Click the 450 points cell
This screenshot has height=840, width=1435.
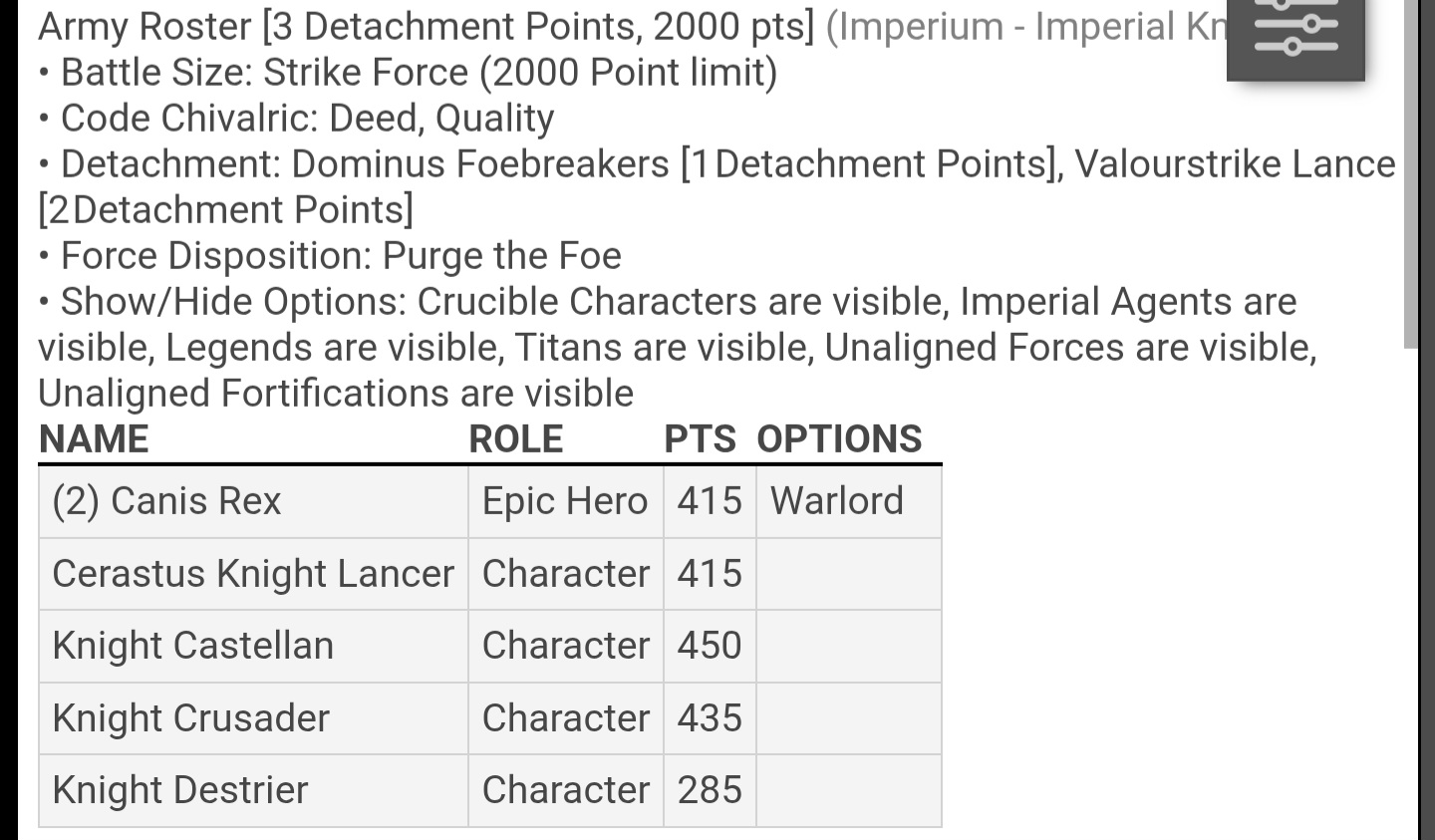(x=710, y=646)
